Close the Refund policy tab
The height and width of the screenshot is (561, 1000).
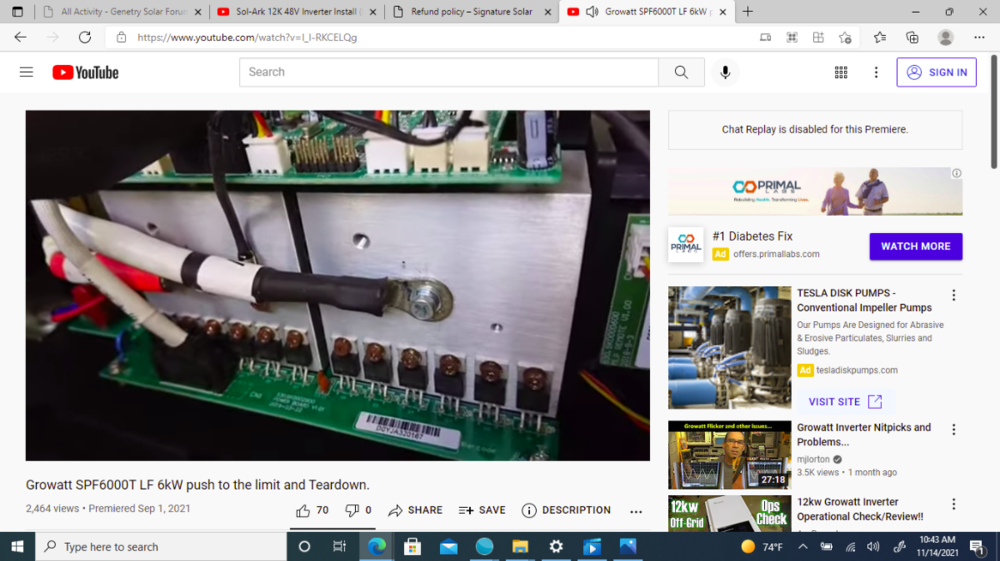coord(547,11)
